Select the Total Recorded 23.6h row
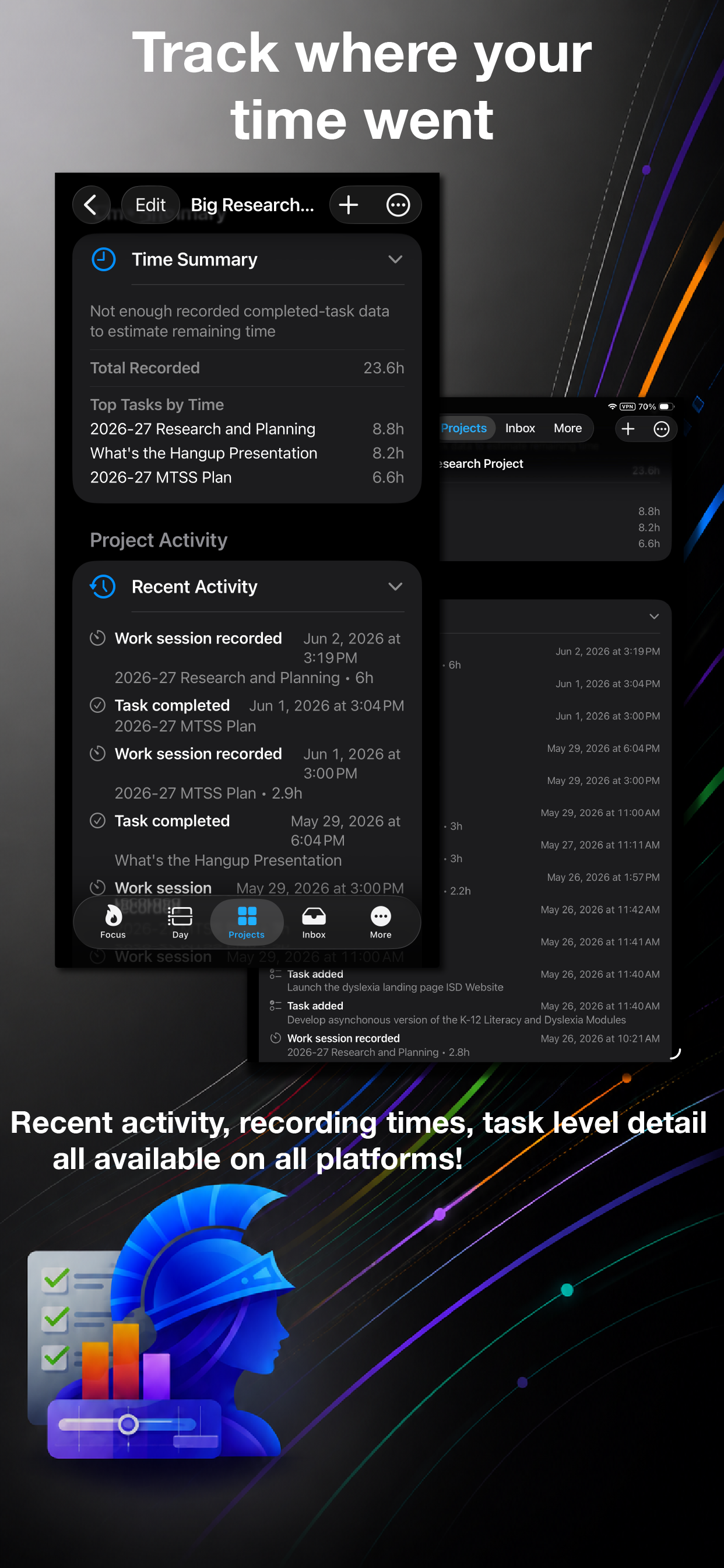Image resolution: width=724 pixels, height=1568 pixels. pos(247,367)
